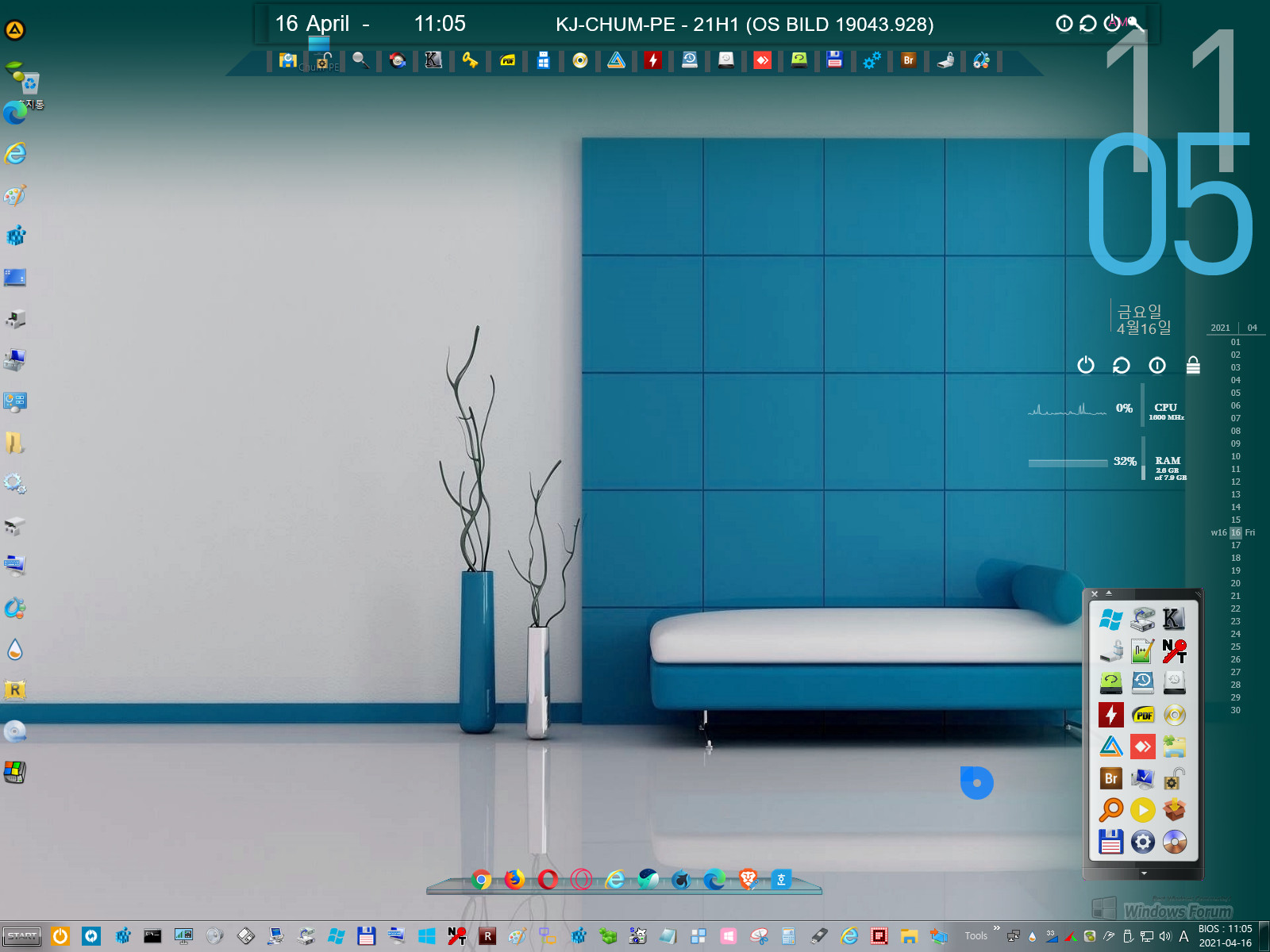Open the Br Bridge icon in top toolbar
The image size is (1270, 952).
tap(909, 60)
